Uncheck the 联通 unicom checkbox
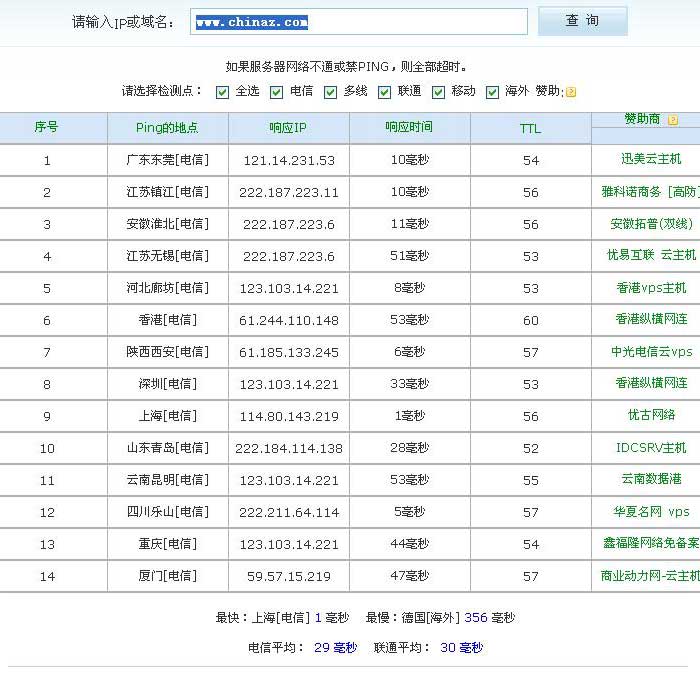The width and height of the screenshot is (700, 700). pyautogui.click(x=384, y=92)
